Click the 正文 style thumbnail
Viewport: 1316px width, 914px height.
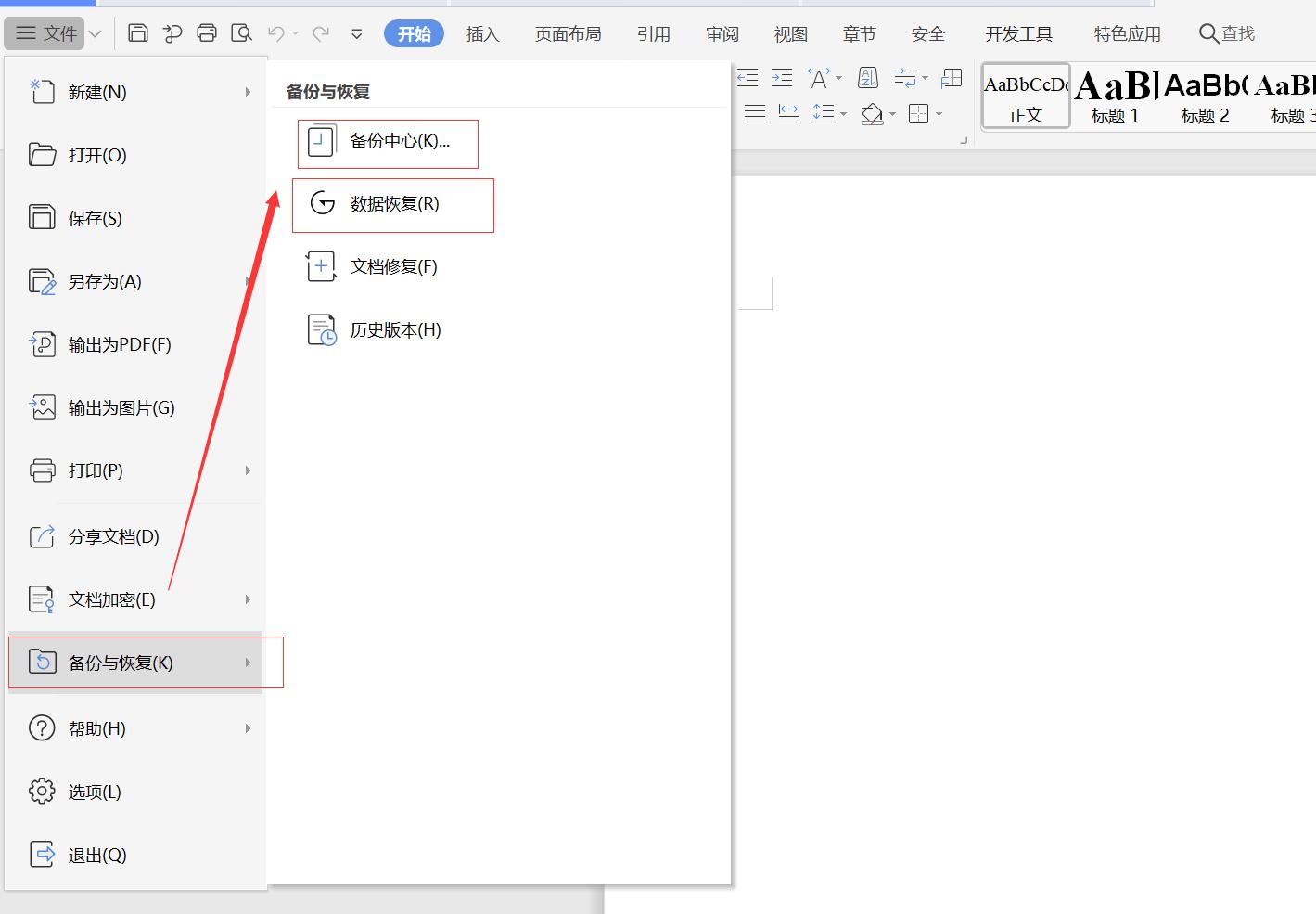click(x=1025, y=96)
